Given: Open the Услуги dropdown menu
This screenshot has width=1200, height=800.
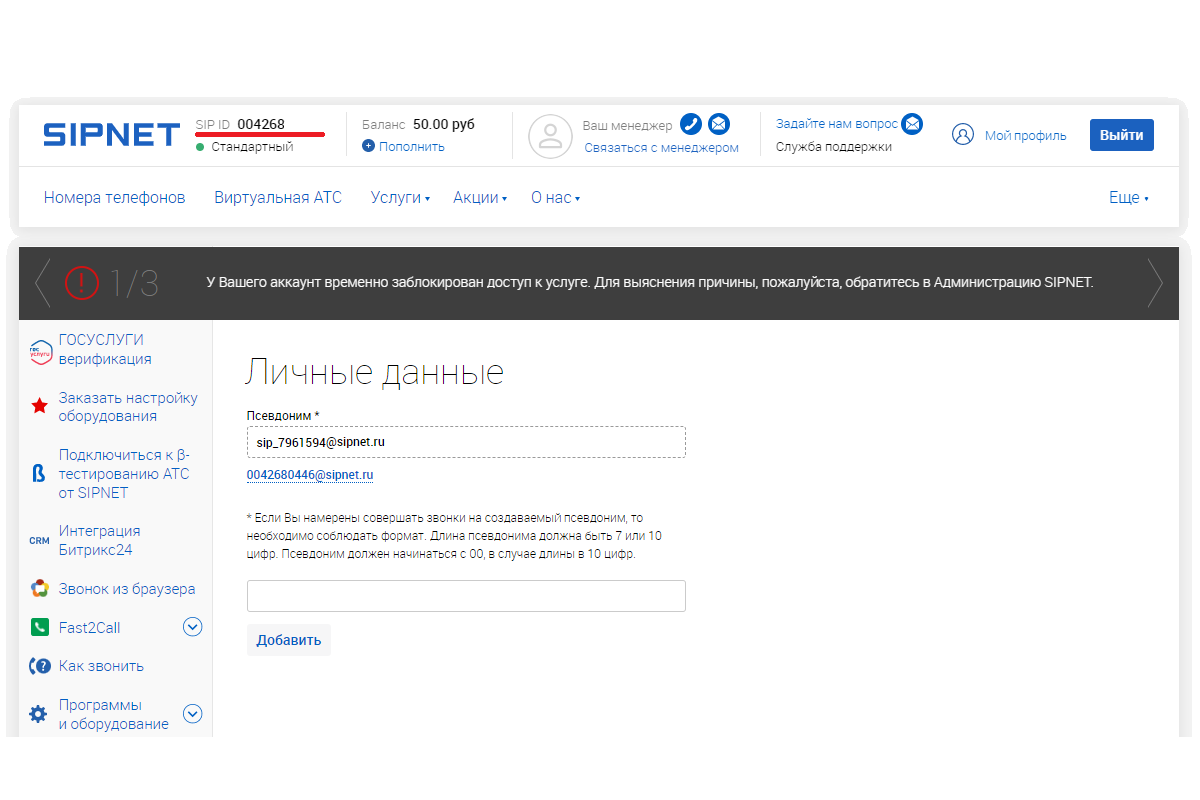Looking at the screenshot, I should coord(400,198).
